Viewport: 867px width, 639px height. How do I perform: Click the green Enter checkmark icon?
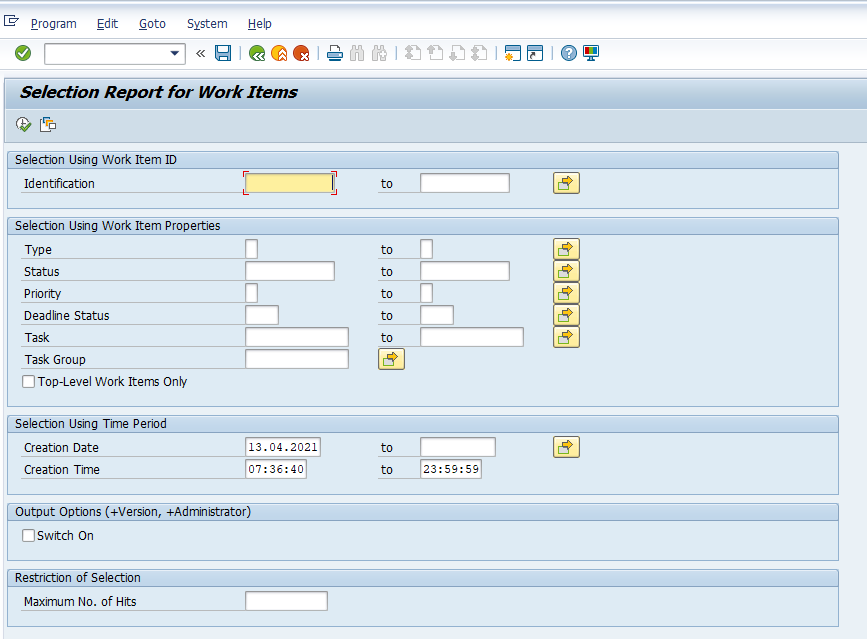pos(23,53)
